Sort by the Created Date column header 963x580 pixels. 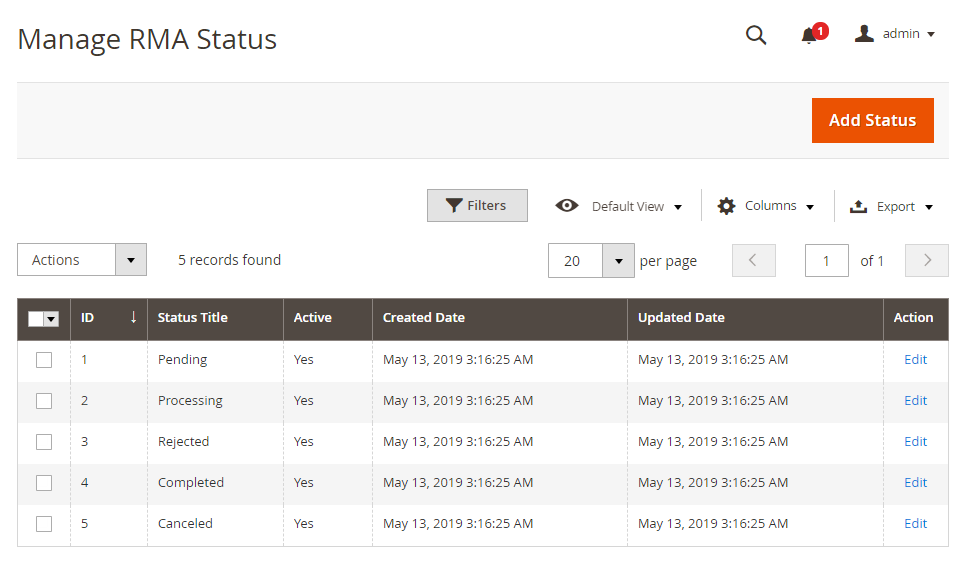tap(424, 318)
